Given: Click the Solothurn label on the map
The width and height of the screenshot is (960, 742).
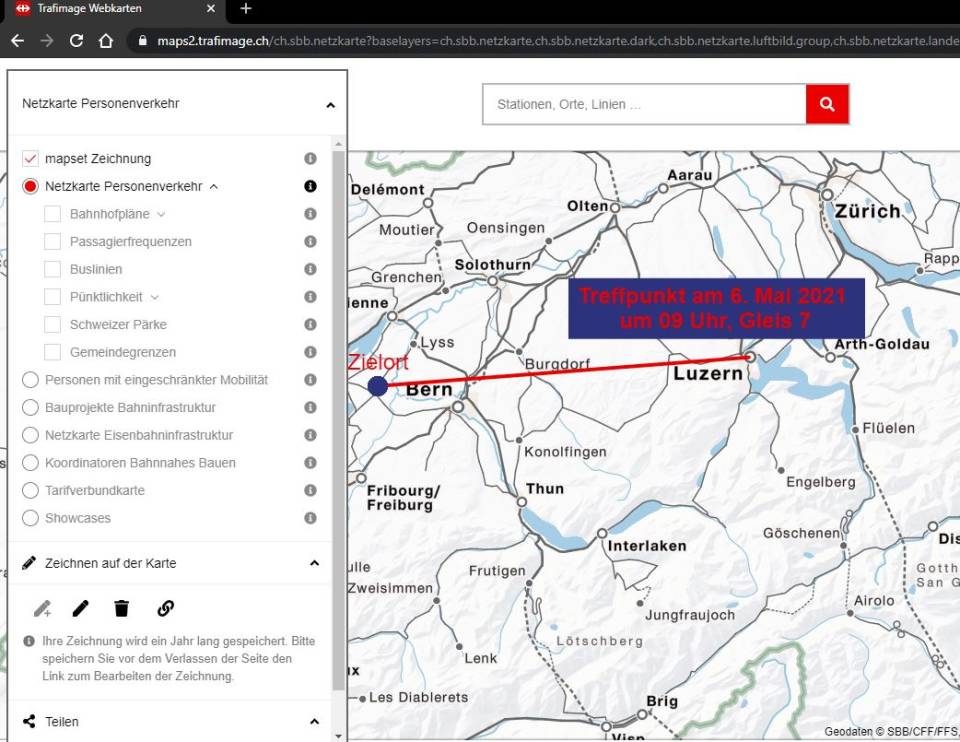Looking at the screenshot, I should pyautogui.click(x=492, y=264).
